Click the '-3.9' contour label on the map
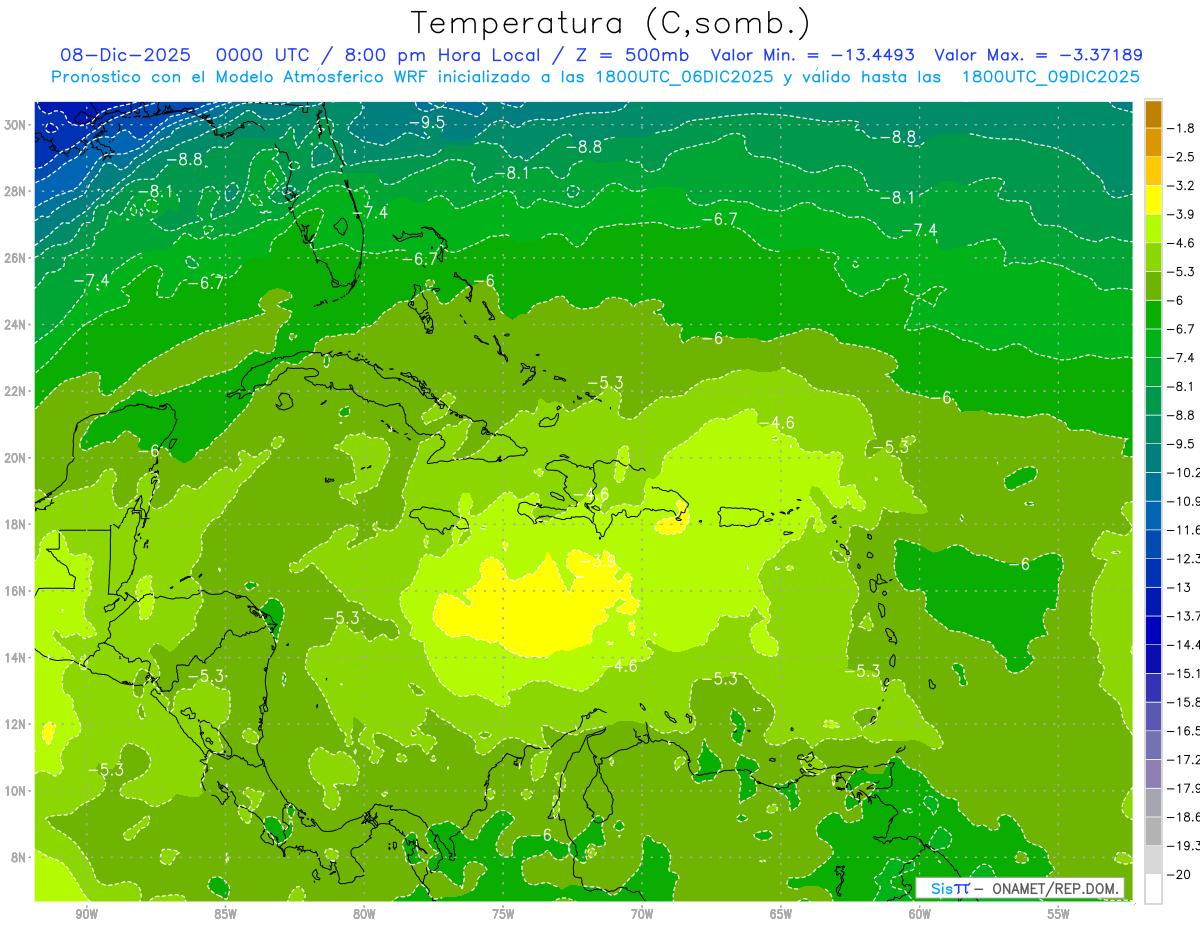Image resolution: width=1200 pixels, height=927 pixels. [x=599, y=562]
